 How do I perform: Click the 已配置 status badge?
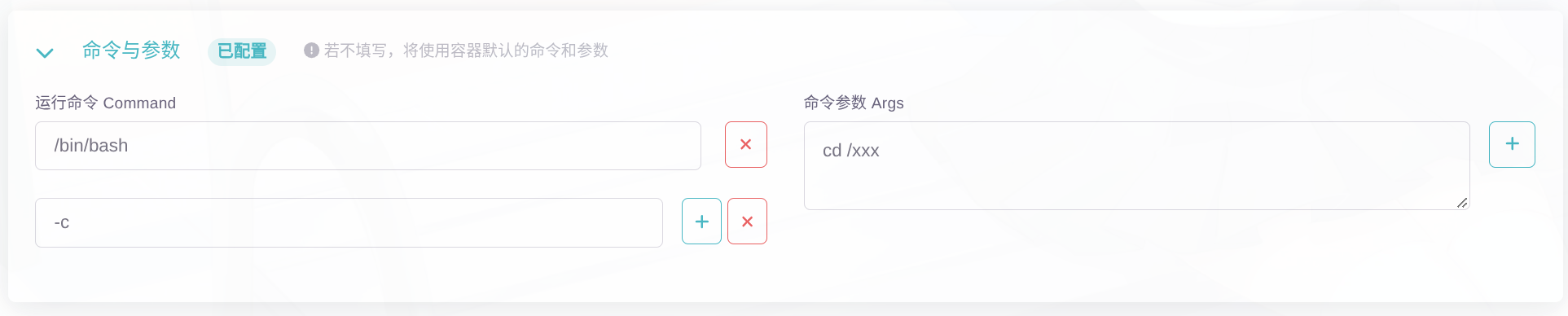(242, 51)
